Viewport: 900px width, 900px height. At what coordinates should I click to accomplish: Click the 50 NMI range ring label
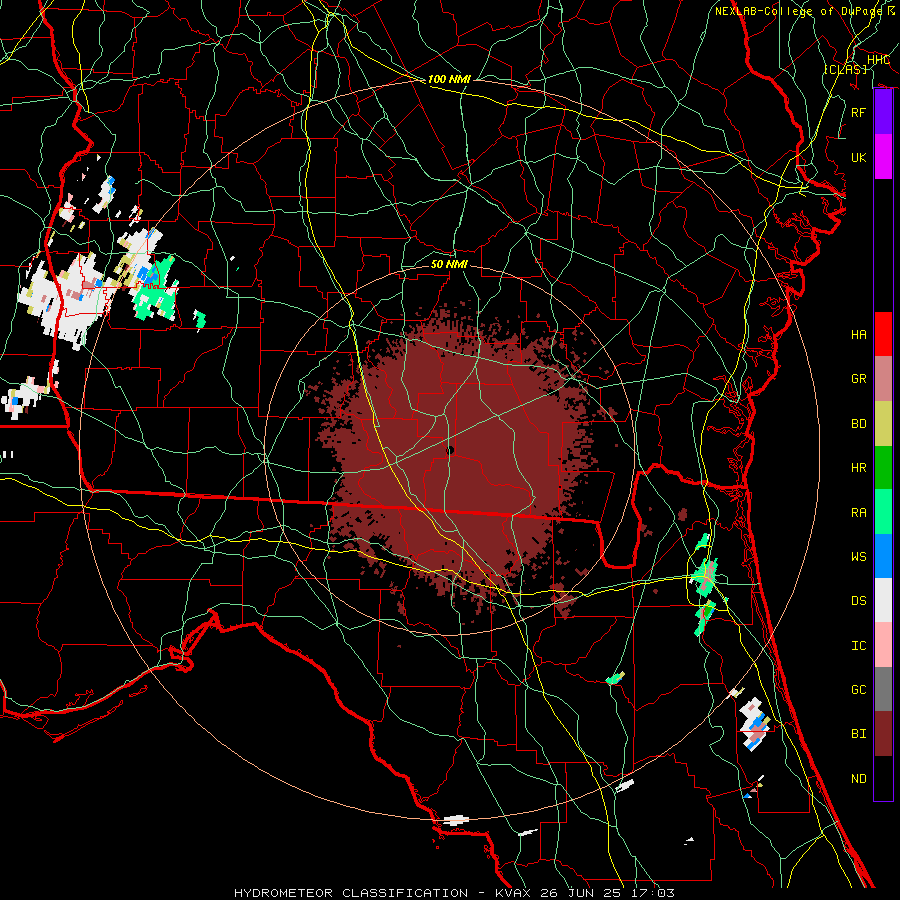tap(449, 264)
